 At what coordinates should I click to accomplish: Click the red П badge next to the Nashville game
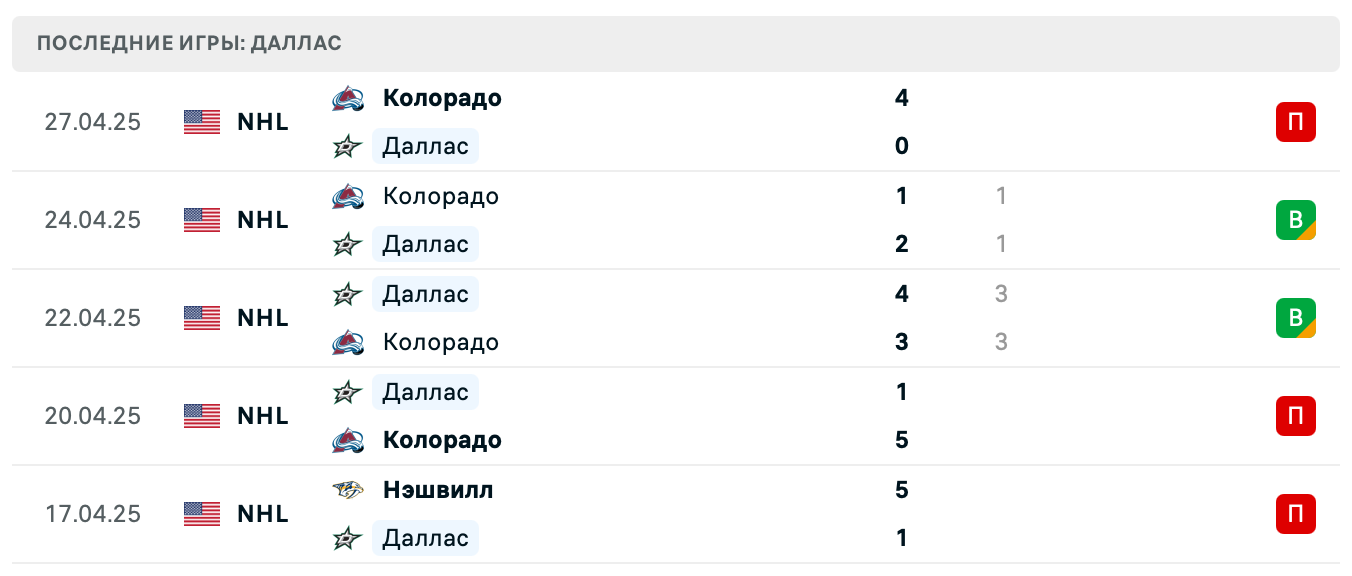pyautogui.click(x=1296, y=514)
